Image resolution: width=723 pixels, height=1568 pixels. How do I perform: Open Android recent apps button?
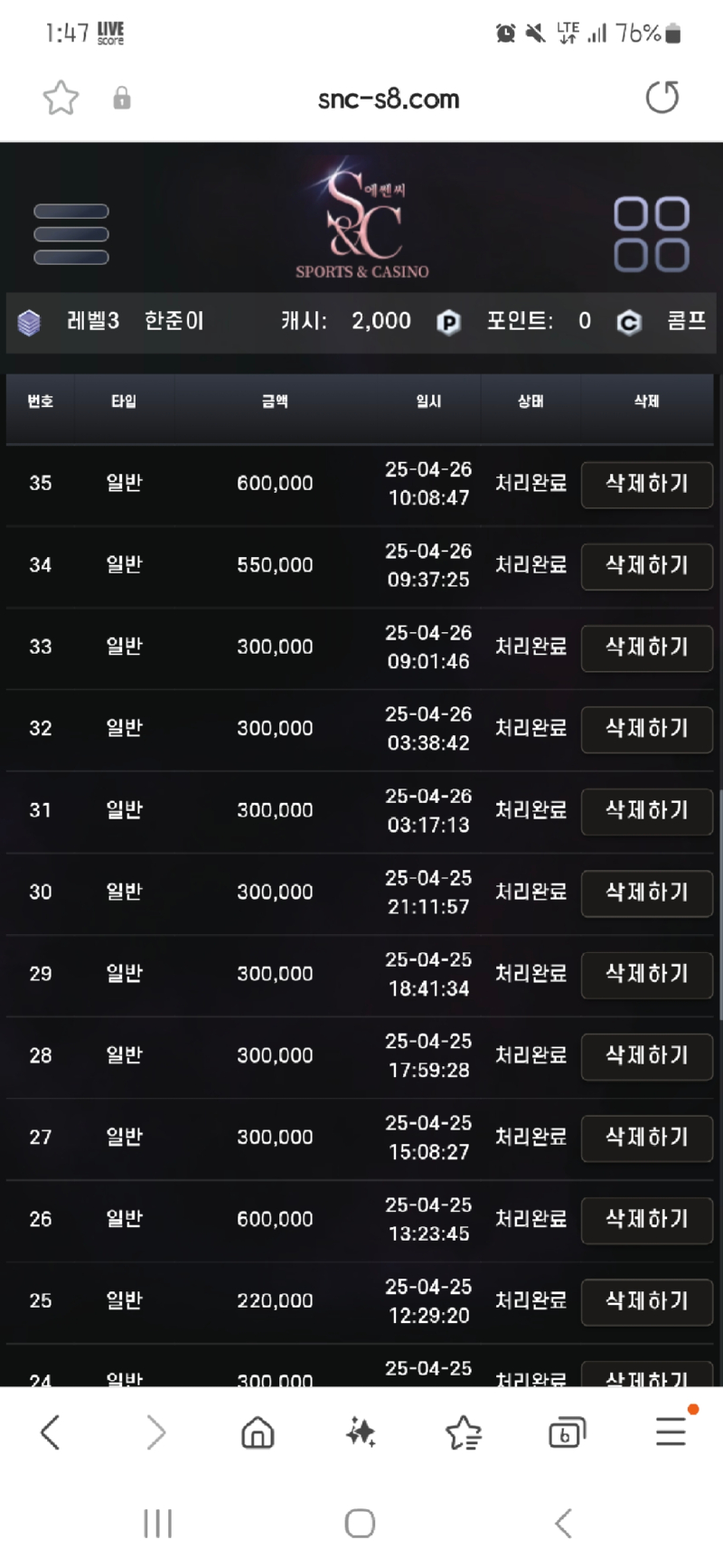(x=158, y=1524)
